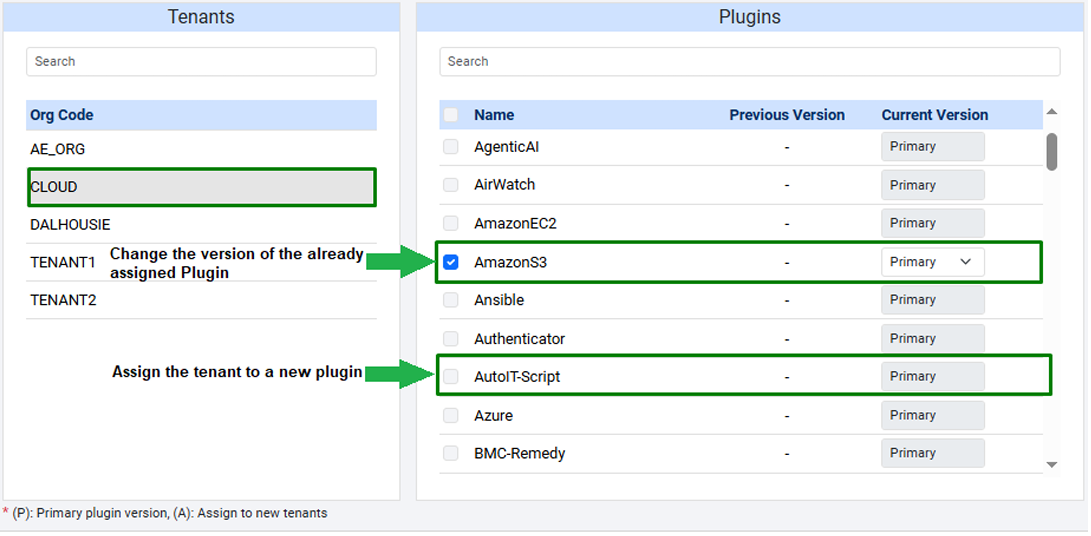This screenshot has height=536, width=1091.
Task: Click the Plugins search field
Action: click(749, 61)
